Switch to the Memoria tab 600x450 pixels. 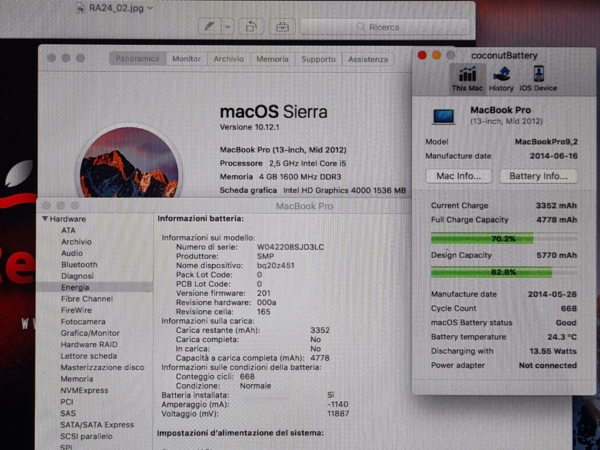tap(272, 59)
